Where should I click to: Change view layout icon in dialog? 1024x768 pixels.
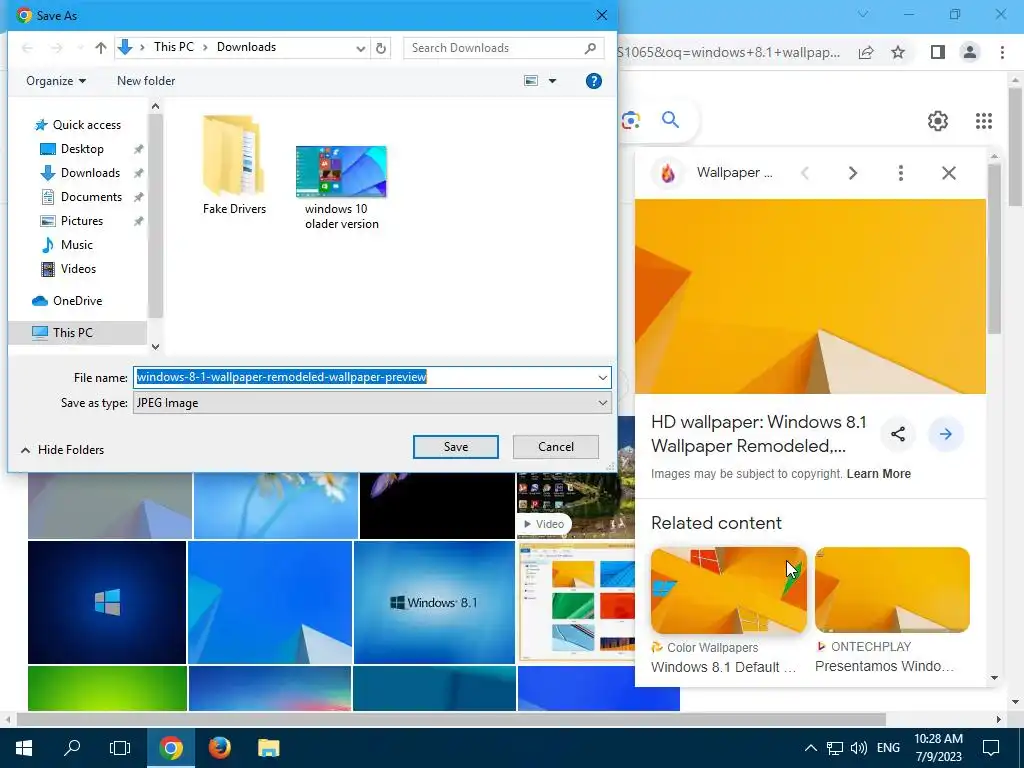532,81
